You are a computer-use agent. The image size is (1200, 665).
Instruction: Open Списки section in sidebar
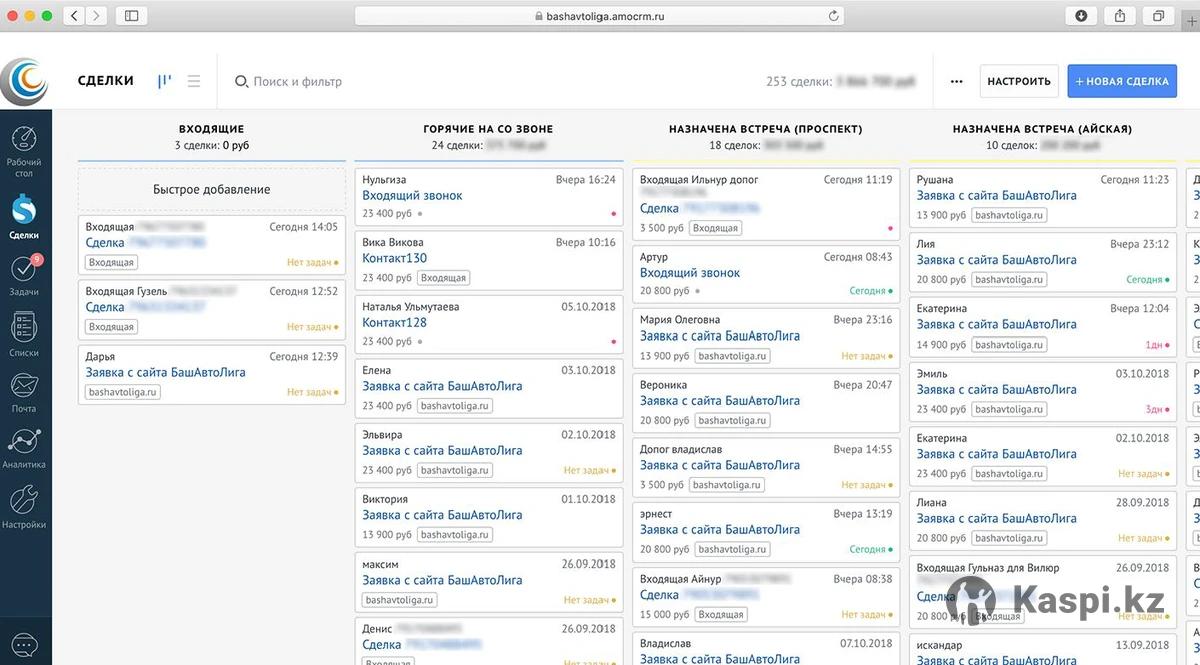(24, 335)
